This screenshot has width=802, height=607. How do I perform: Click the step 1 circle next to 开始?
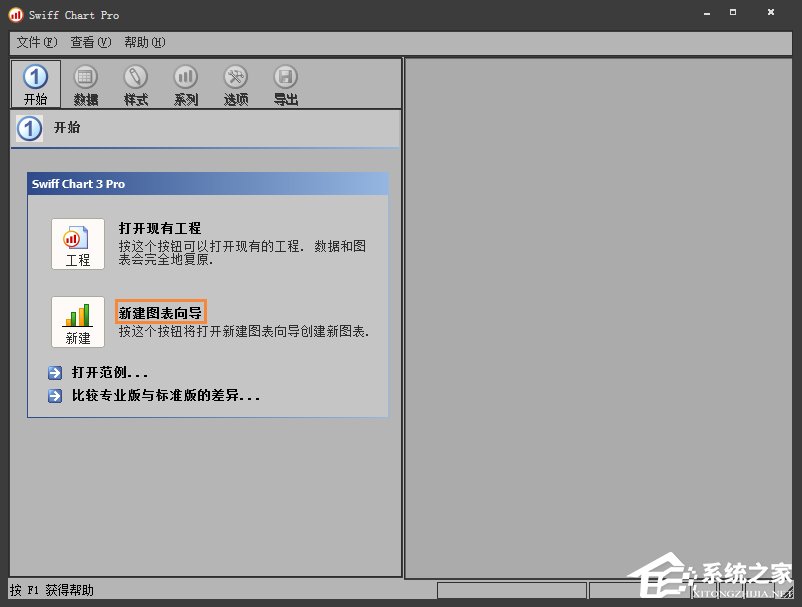point(27,127)
